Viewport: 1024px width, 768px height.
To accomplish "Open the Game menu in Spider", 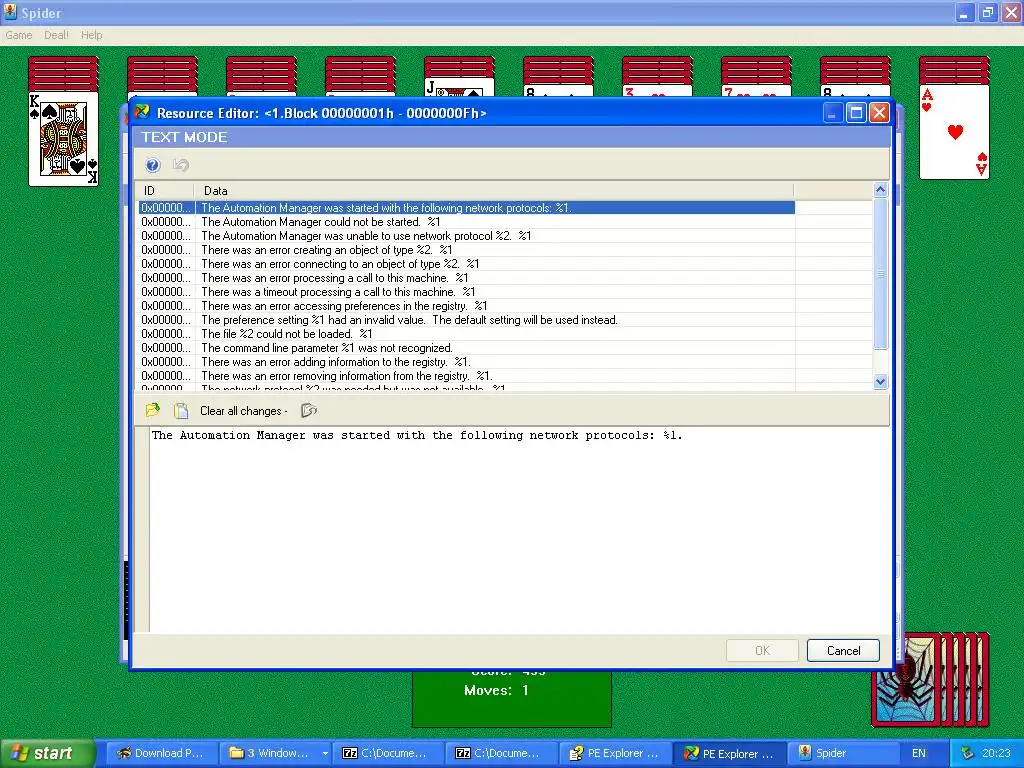I will point(18,35).
